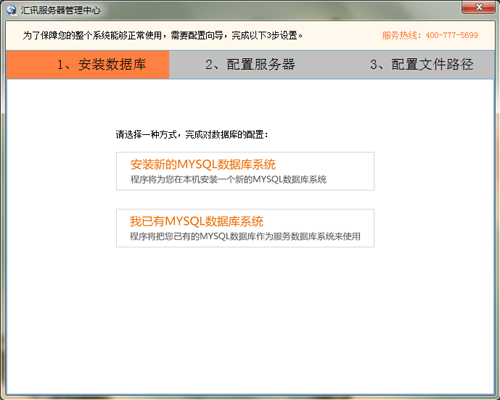The width and height of the screenshot is (500, 400).
Task: Click the orange heading 我已有MYSQL数据库系统
Action: 197,221
